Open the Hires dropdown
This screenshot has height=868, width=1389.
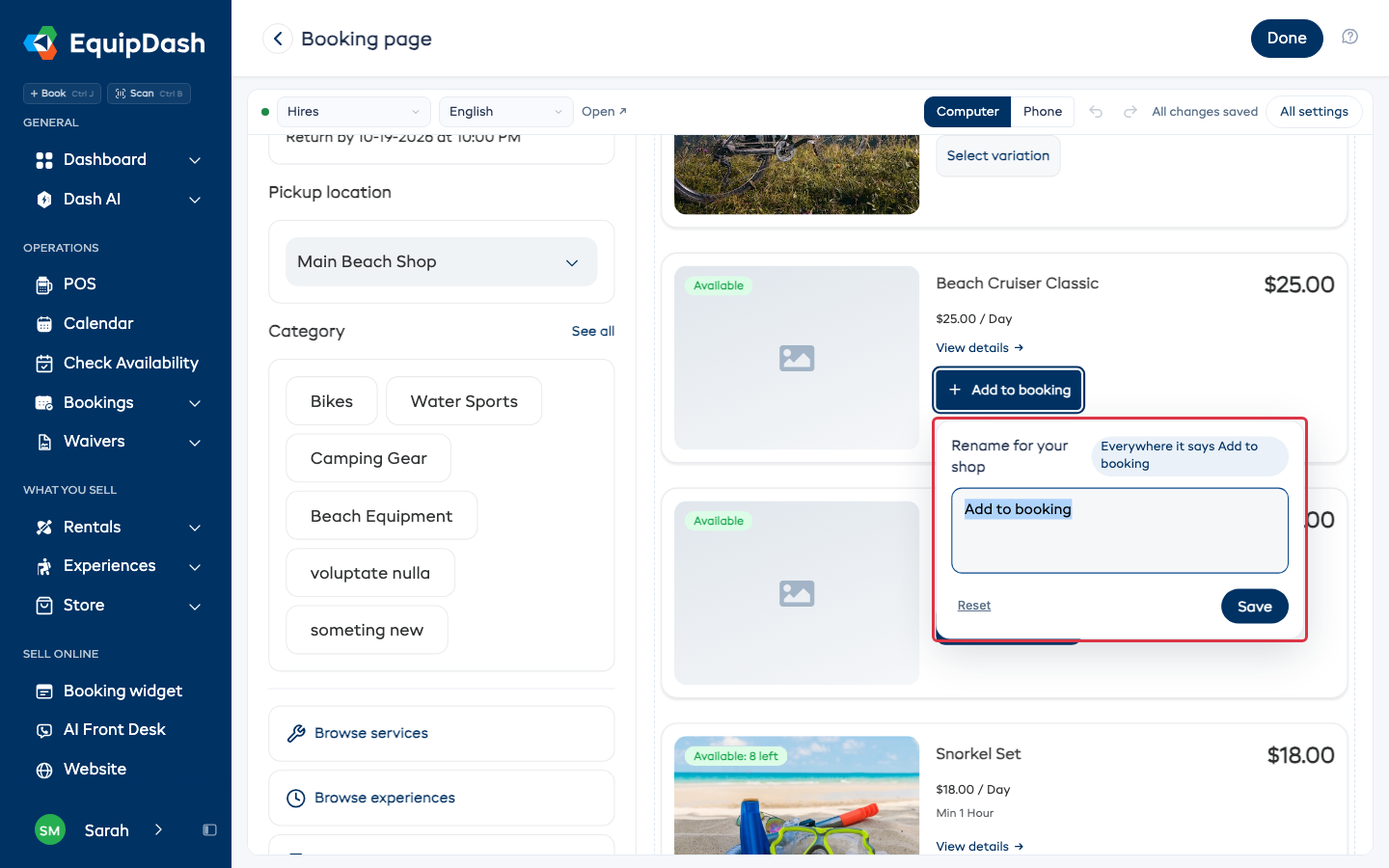[354, 112]
